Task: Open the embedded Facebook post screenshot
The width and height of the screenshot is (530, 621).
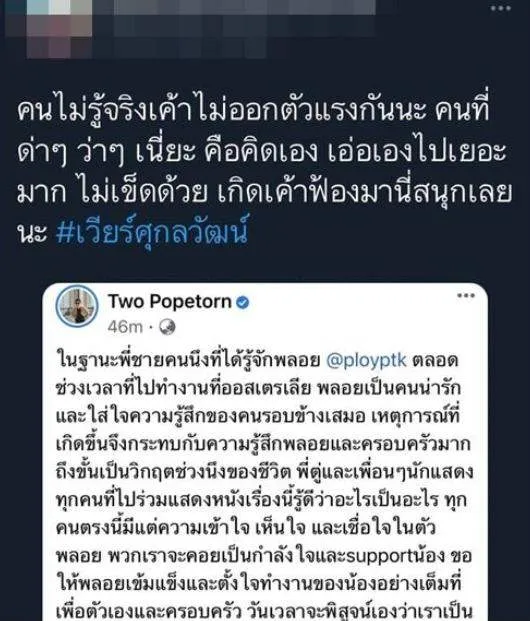Action: (x=265, y=452)
